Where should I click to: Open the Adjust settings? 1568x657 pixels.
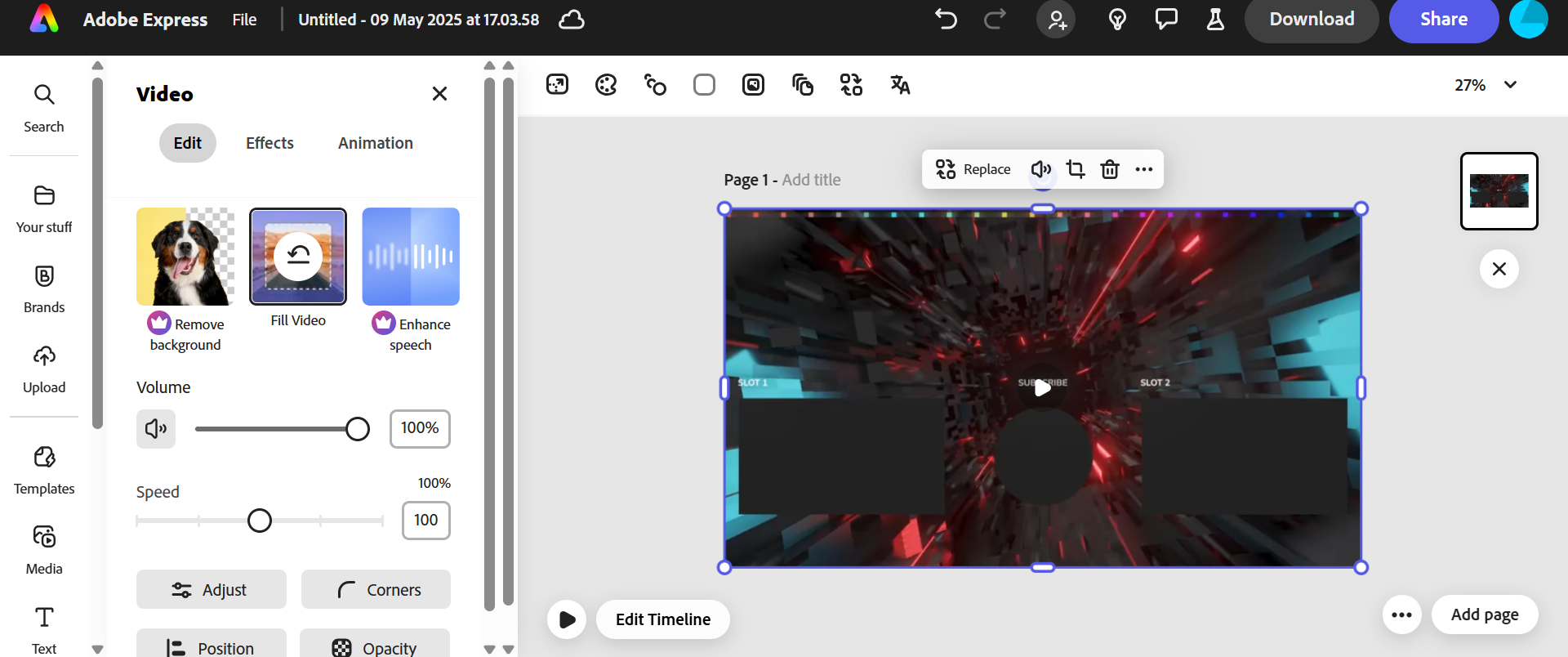(212, 589)
